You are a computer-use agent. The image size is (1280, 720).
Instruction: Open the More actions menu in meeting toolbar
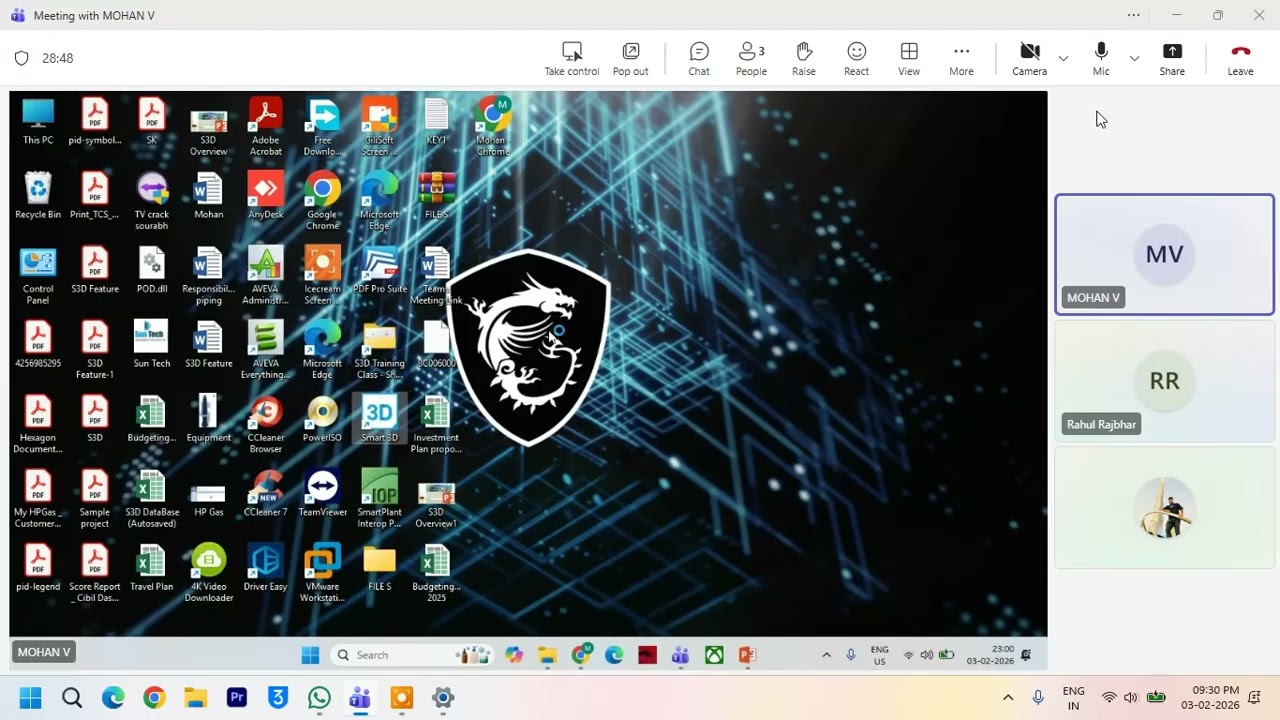pos(961,58)
